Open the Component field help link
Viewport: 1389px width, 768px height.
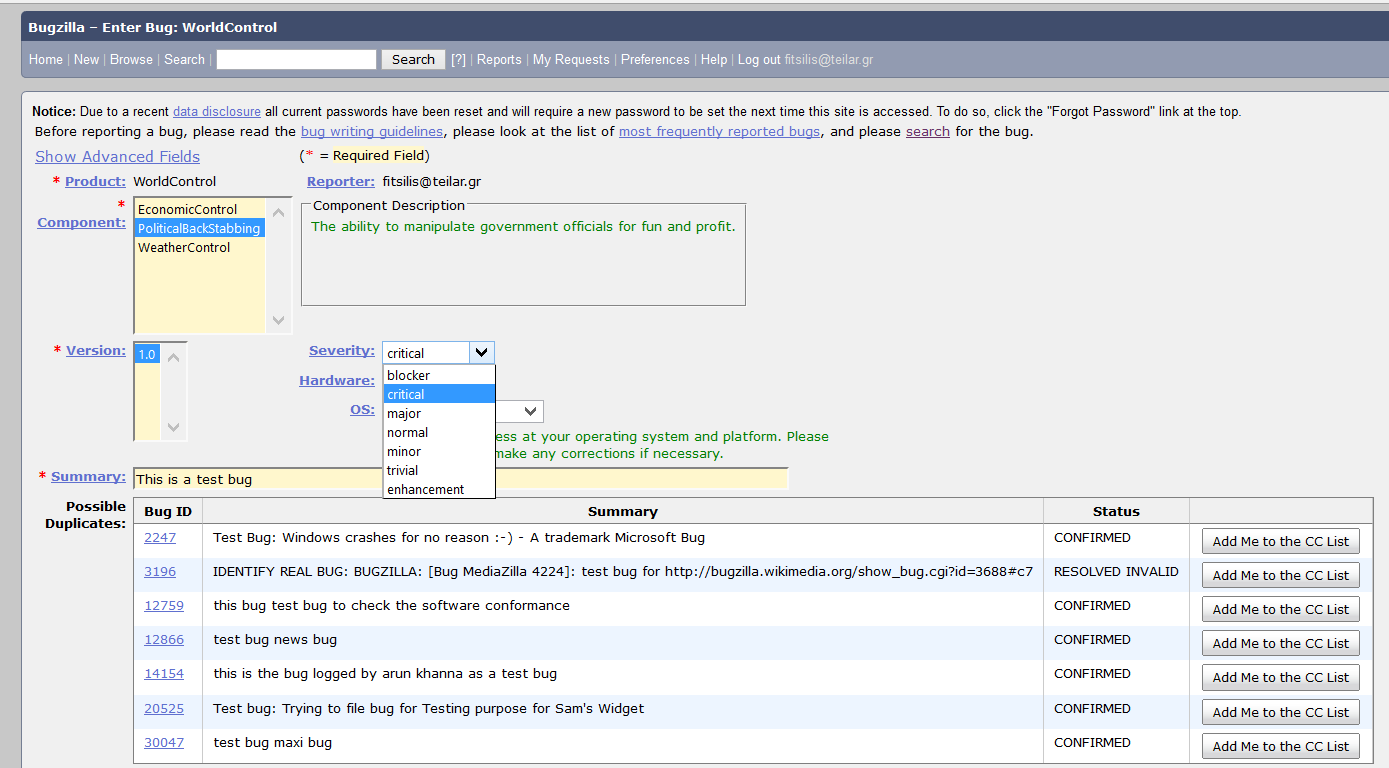82,223
